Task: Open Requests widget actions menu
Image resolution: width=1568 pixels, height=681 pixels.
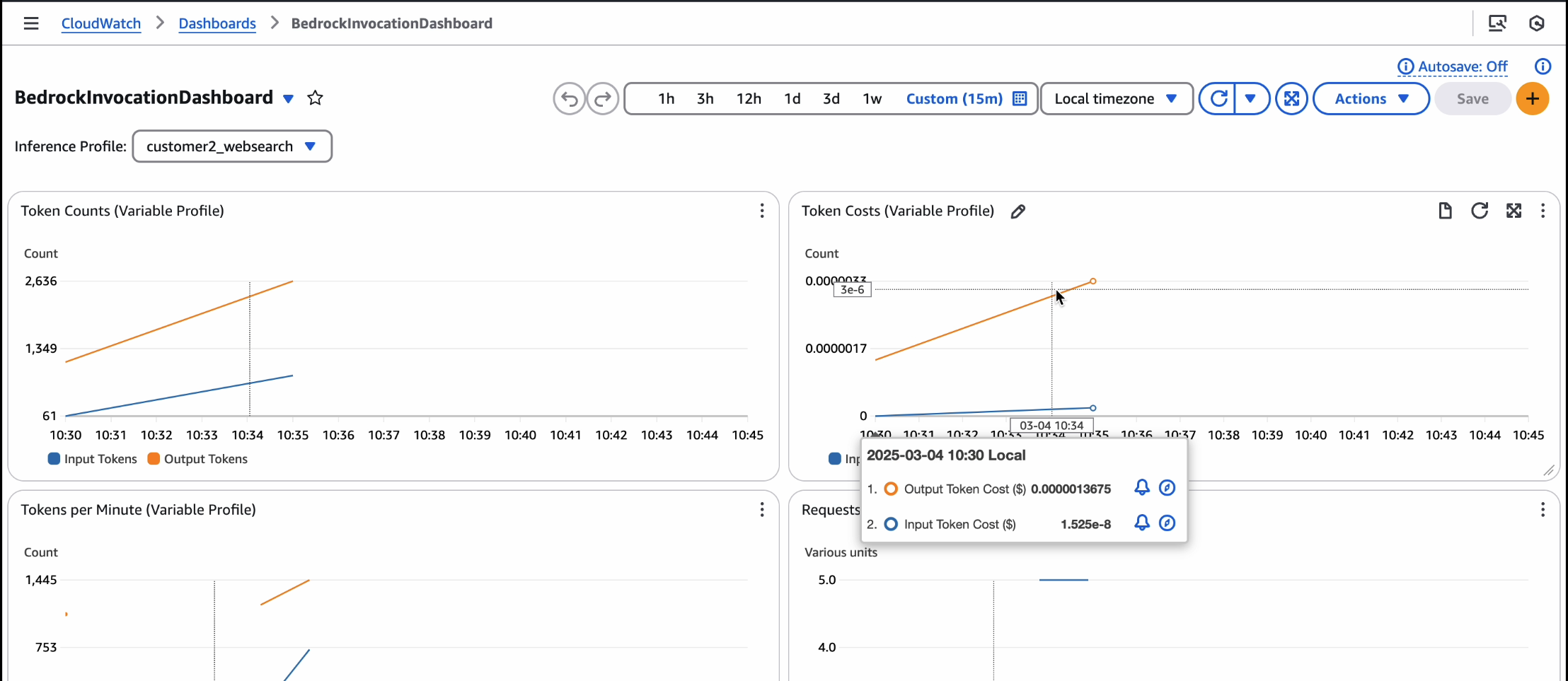Action: click(x=1543, y=510)
